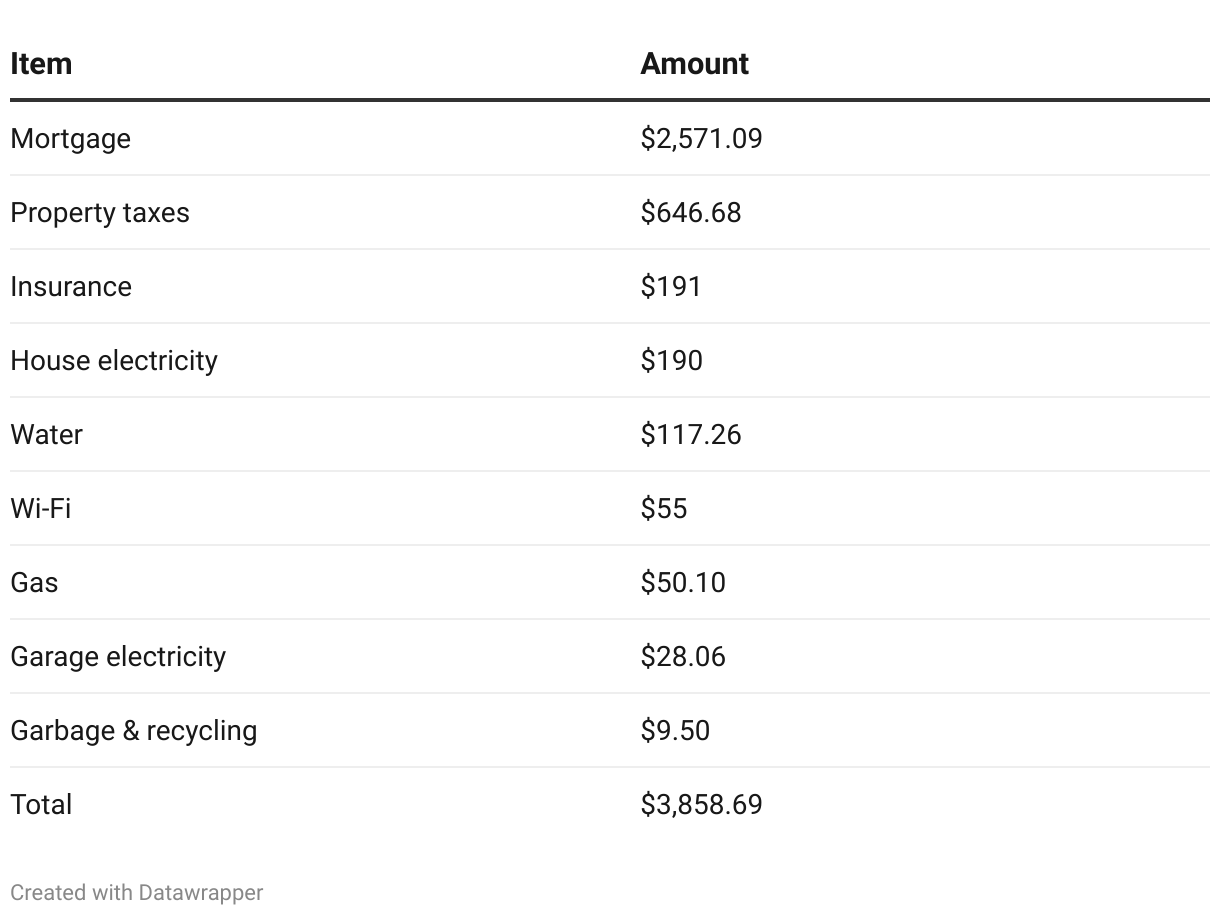Screen dimensions: 1220x916
Task: Select the Water row label
Action: (46, 435)
